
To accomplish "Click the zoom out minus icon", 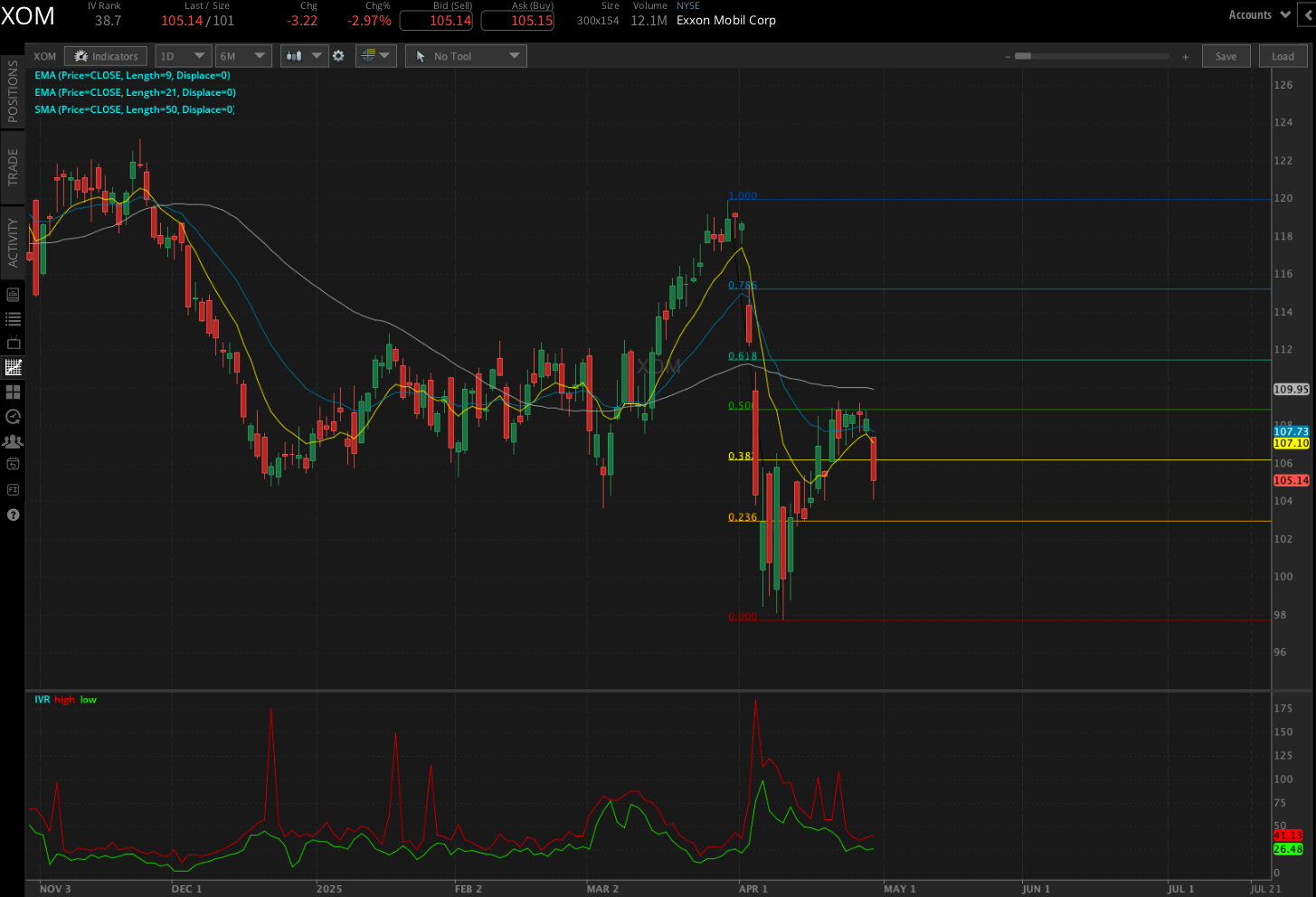I will coord(1008,57).
